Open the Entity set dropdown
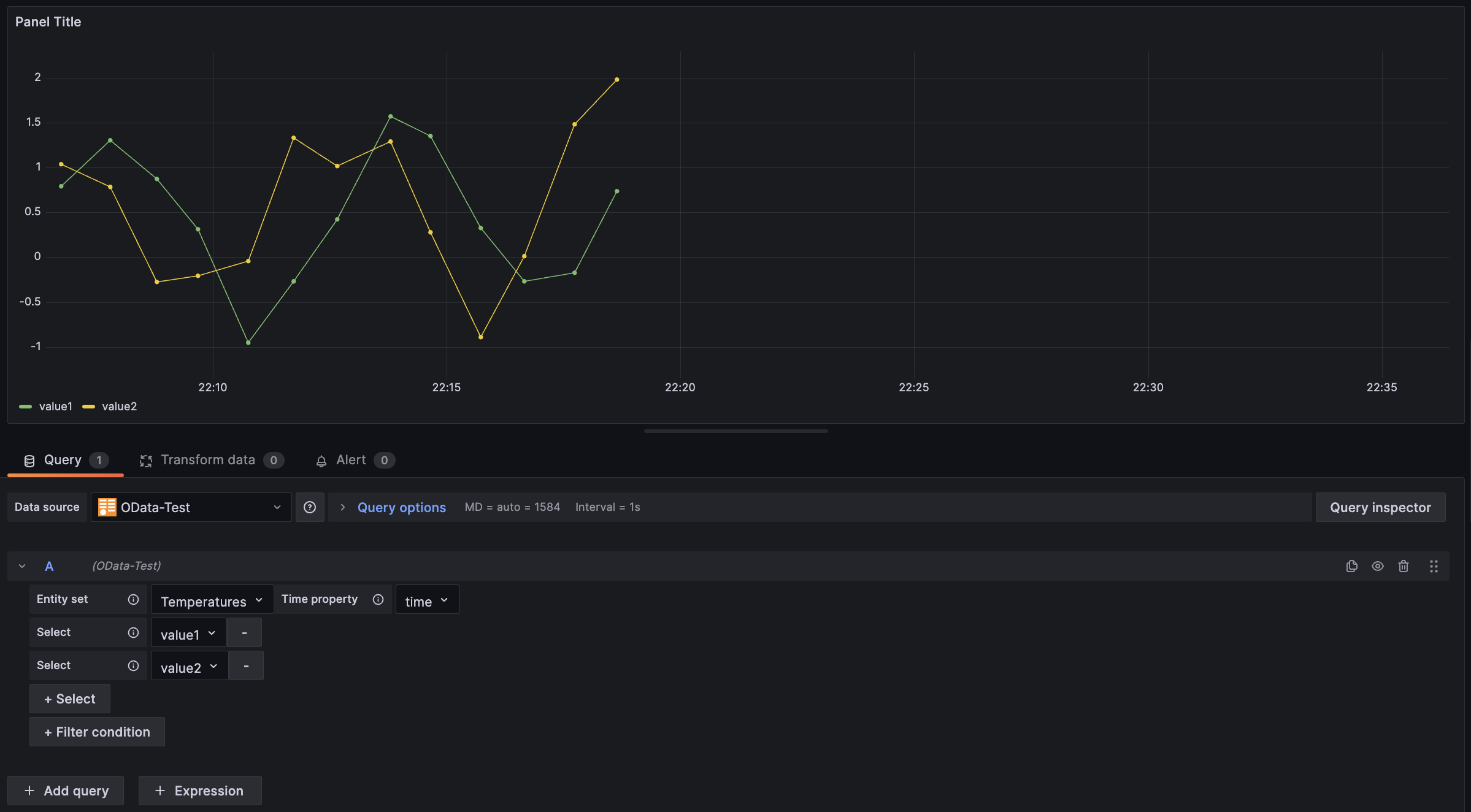The width and height of the screenshot is (1471, 812). point(210,599)
